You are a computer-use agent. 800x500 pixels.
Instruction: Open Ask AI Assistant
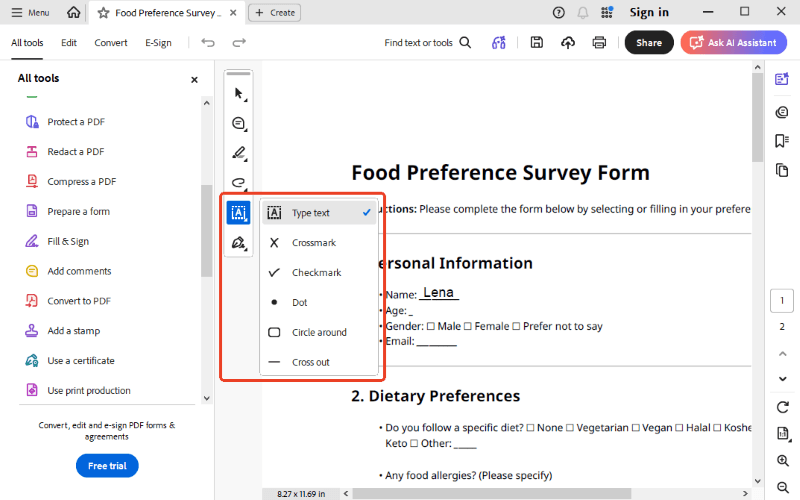[x=733, y=43]
